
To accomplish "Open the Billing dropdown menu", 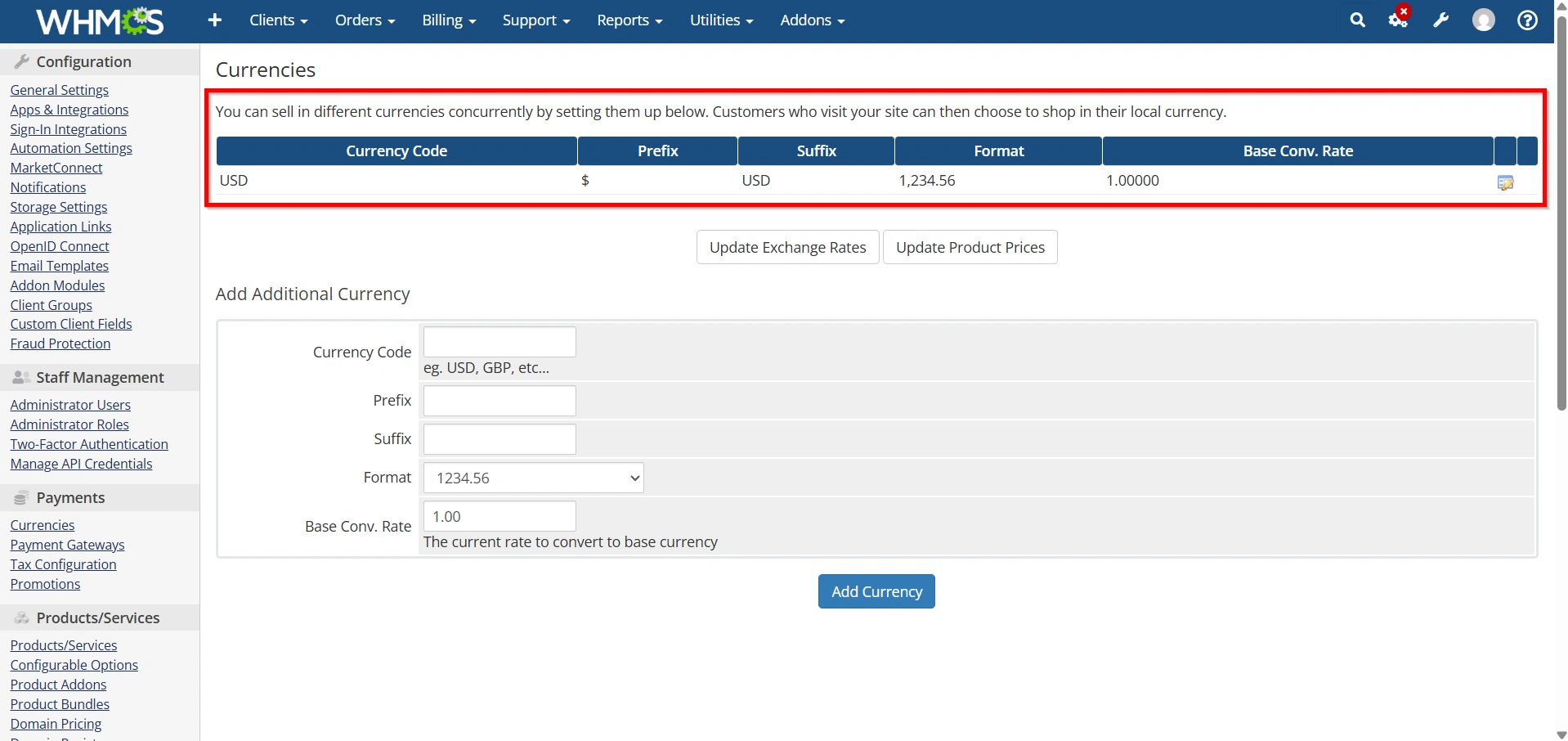I will 449,20.
